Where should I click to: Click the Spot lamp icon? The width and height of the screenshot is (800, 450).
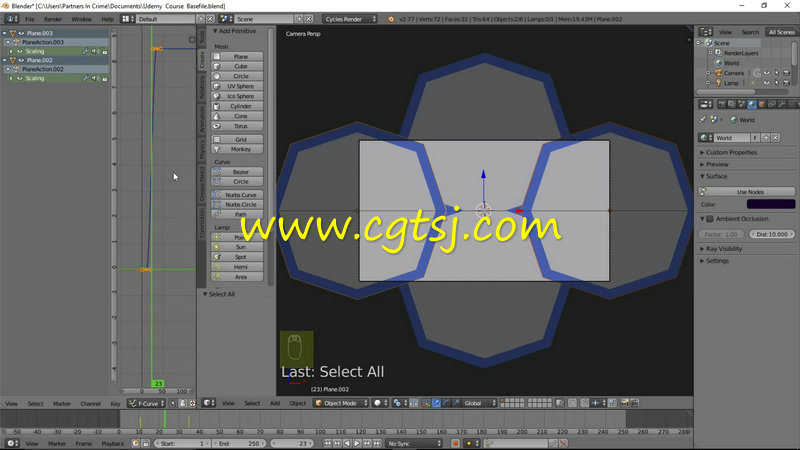217,257
